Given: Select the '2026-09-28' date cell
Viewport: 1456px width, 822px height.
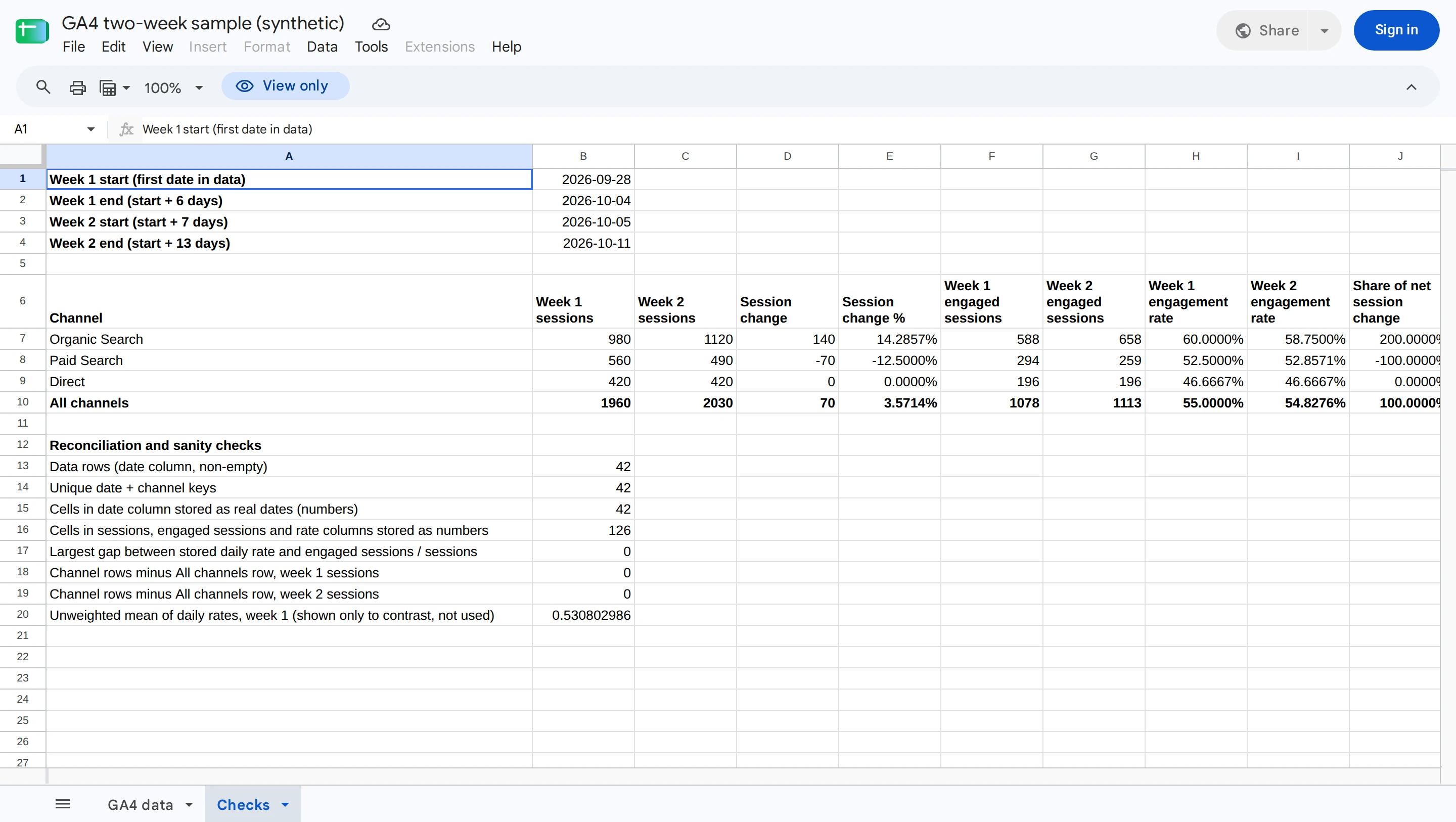Looking at the screenshot, I should (583, 179).
